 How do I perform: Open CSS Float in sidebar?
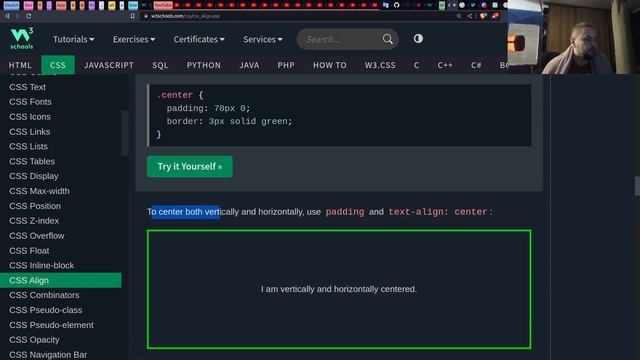[x=29, y=251]
